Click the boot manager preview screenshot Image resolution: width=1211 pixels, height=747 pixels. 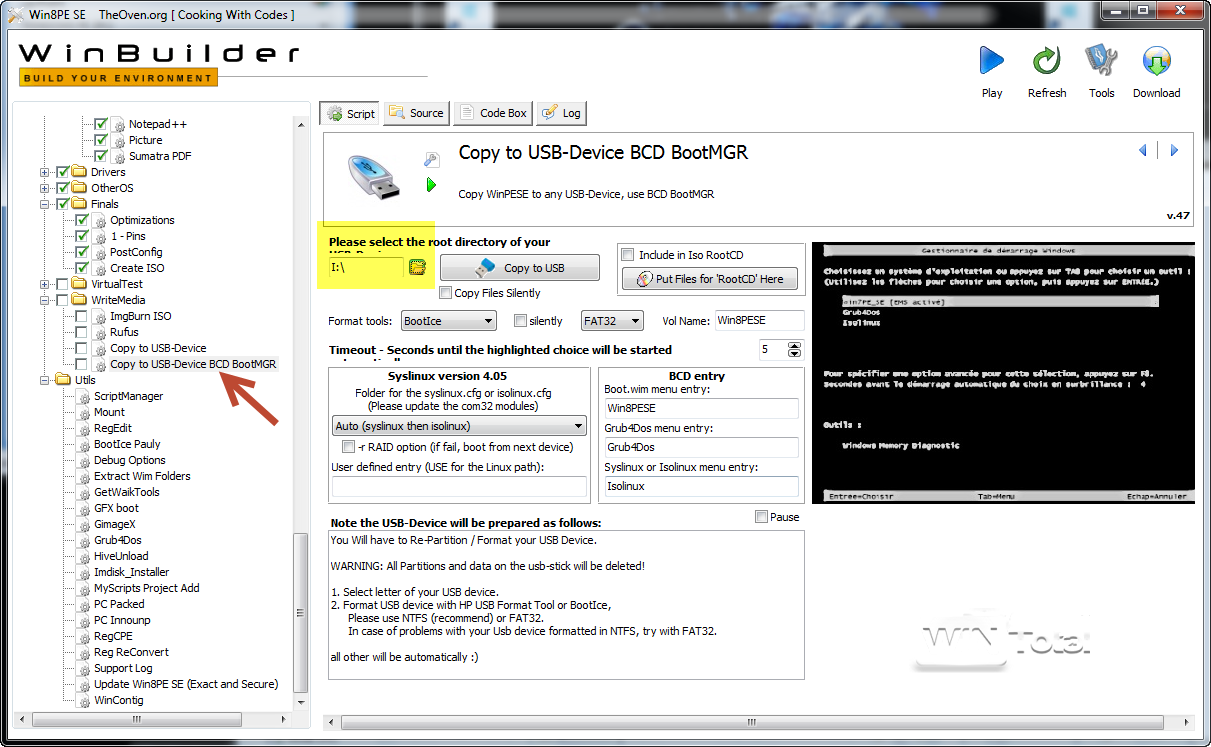(1003, 373)
